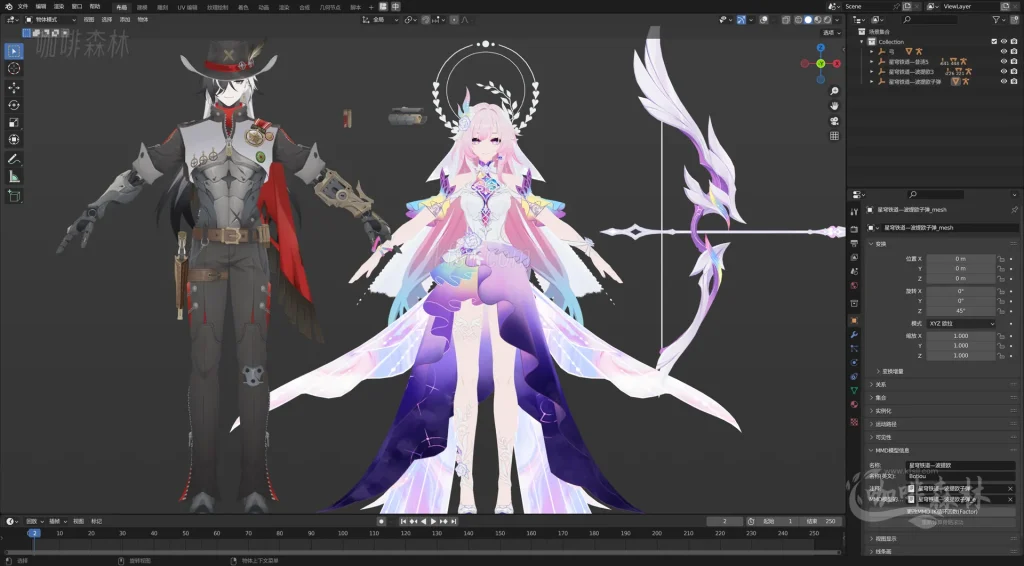1024x566 pixels.
Task: Open the Object Mode dropdown
Action: (50, 20)
